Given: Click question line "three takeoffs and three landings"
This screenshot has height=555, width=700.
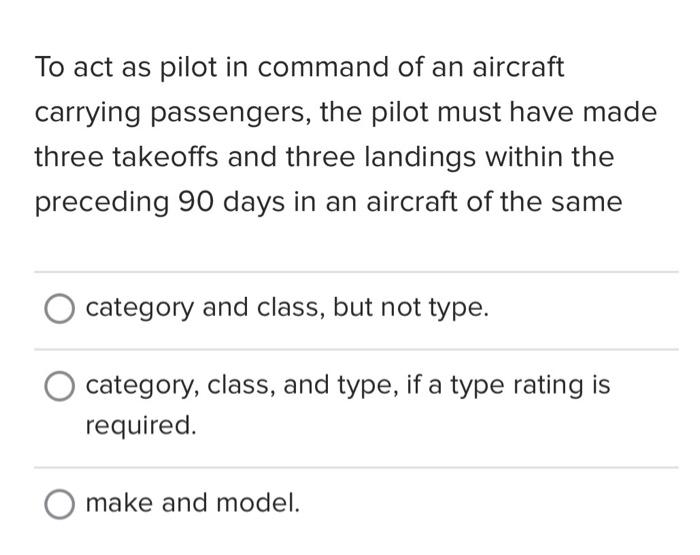Looking at the screenshot, I should (325, 157).
